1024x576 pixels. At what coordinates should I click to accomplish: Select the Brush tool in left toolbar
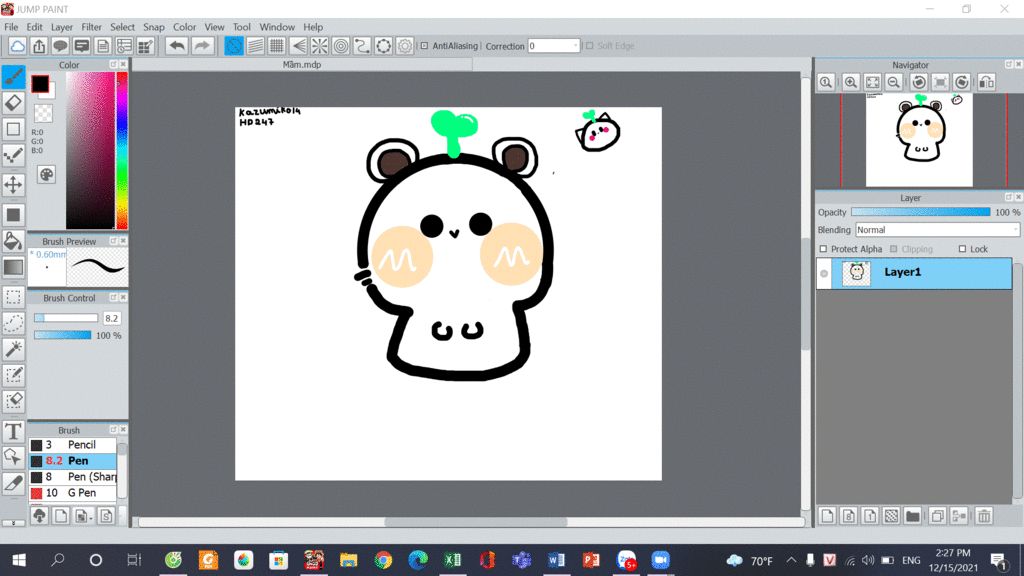[13, 77]
